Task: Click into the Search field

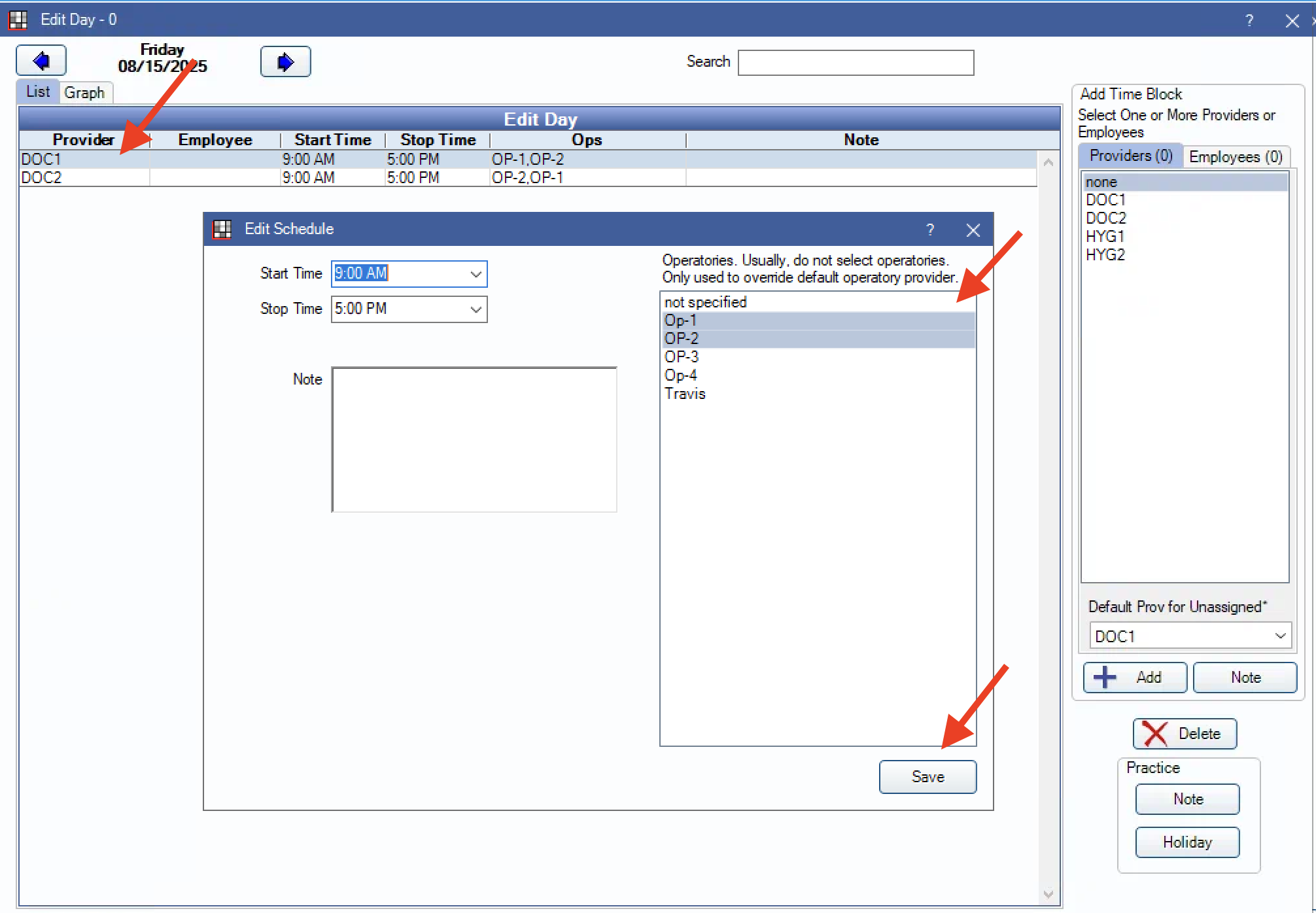Action: 856,63
